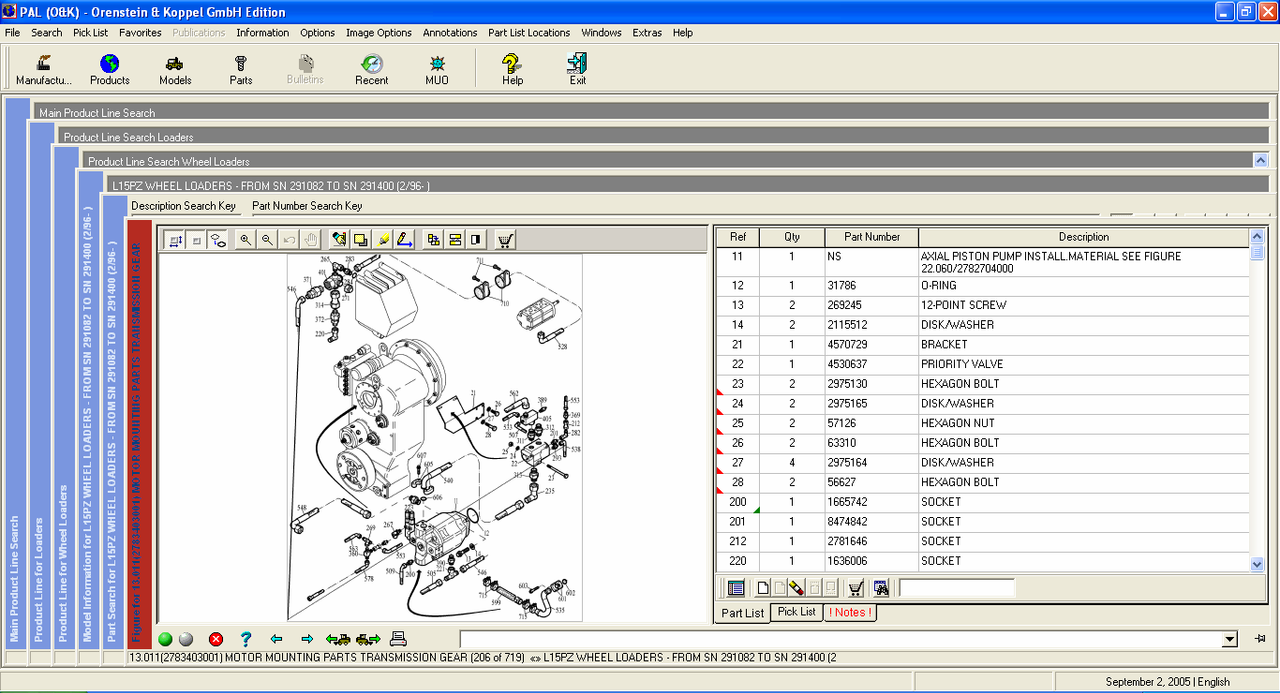Click the red X cancel icon
The width and height of the screenshot is (1280, 693).
pyautogui.click(x=216, y=639)
